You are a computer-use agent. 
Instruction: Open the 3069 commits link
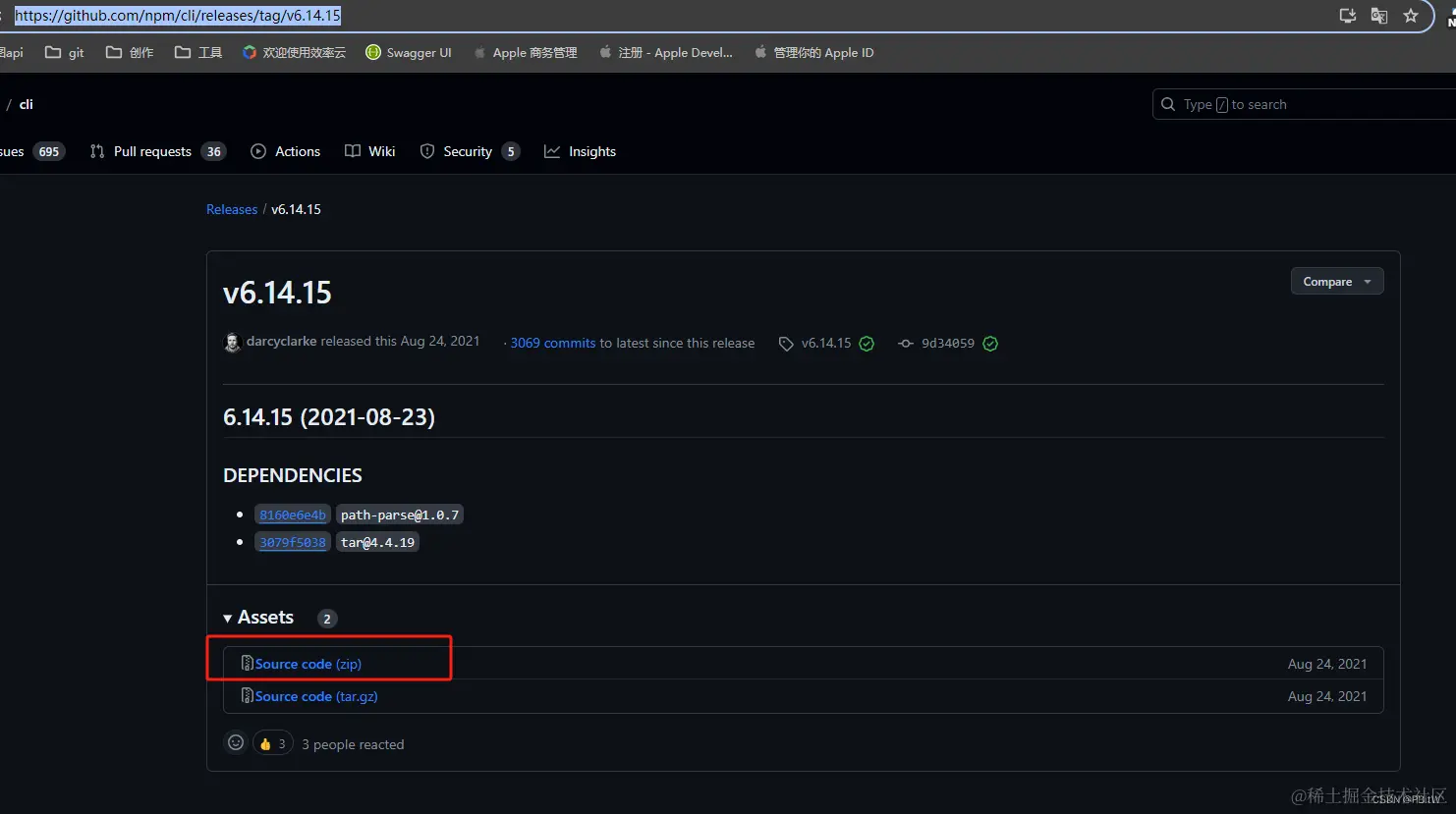pyautogui.click(x=553, y=343)
